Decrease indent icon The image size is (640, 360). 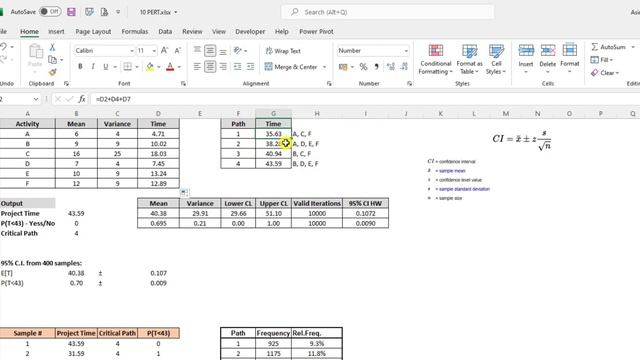[237, 67]
